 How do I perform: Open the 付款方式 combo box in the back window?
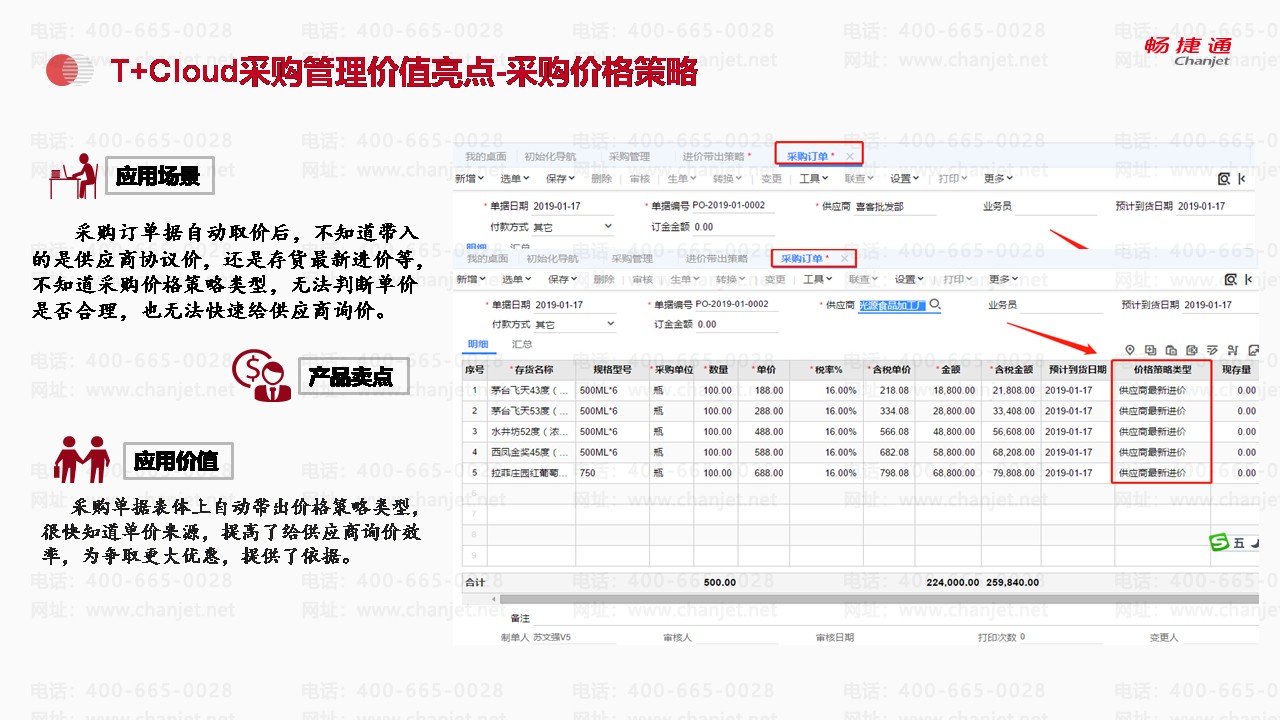point(572,227)
